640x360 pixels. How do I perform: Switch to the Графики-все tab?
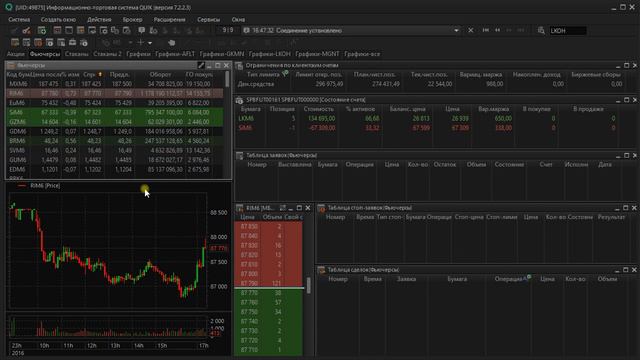(362, 54)
